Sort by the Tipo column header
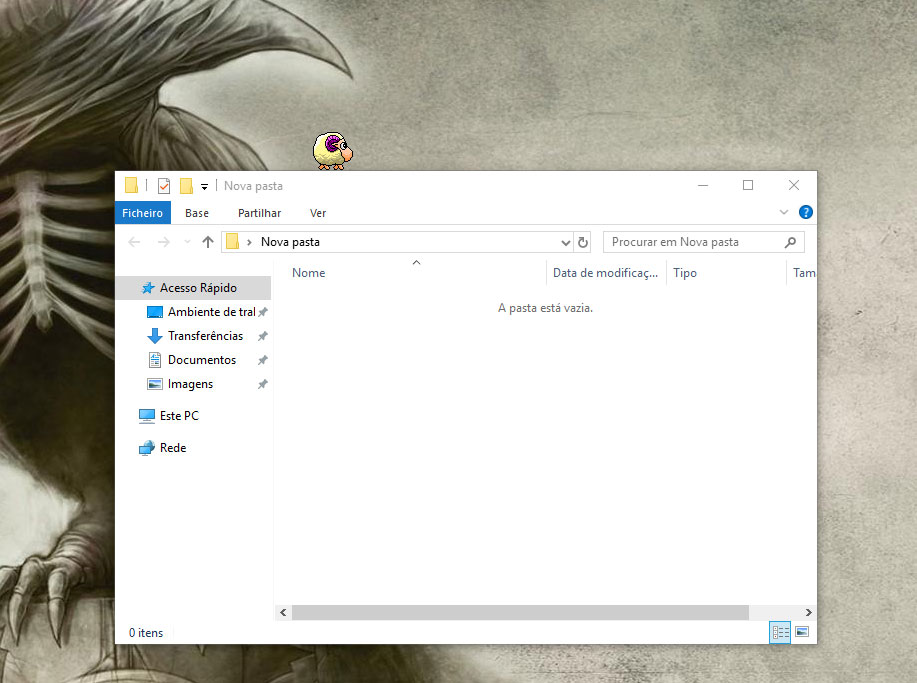The height and width of the screenshot is (683, 917). point(685,273)
